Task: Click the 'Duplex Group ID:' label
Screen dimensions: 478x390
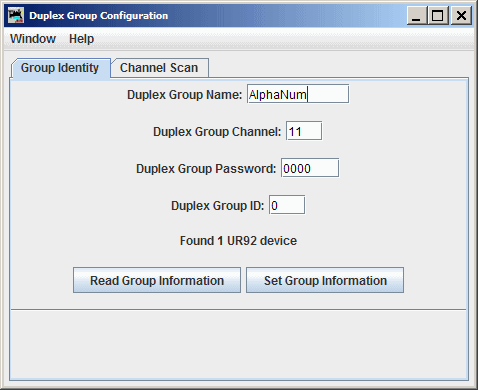Action: coord(217,206)
